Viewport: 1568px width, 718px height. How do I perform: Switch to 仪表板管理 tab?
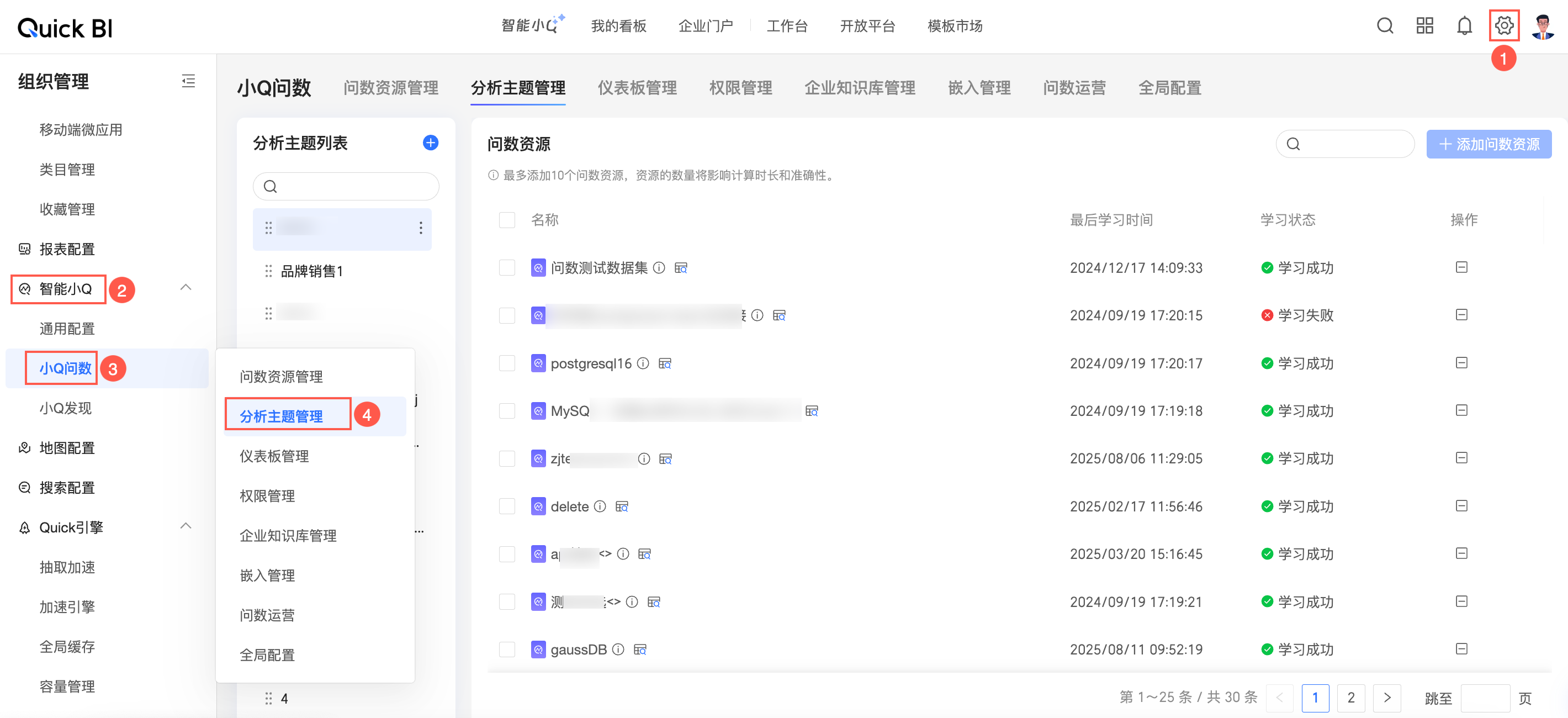click(x=637, y=88)
